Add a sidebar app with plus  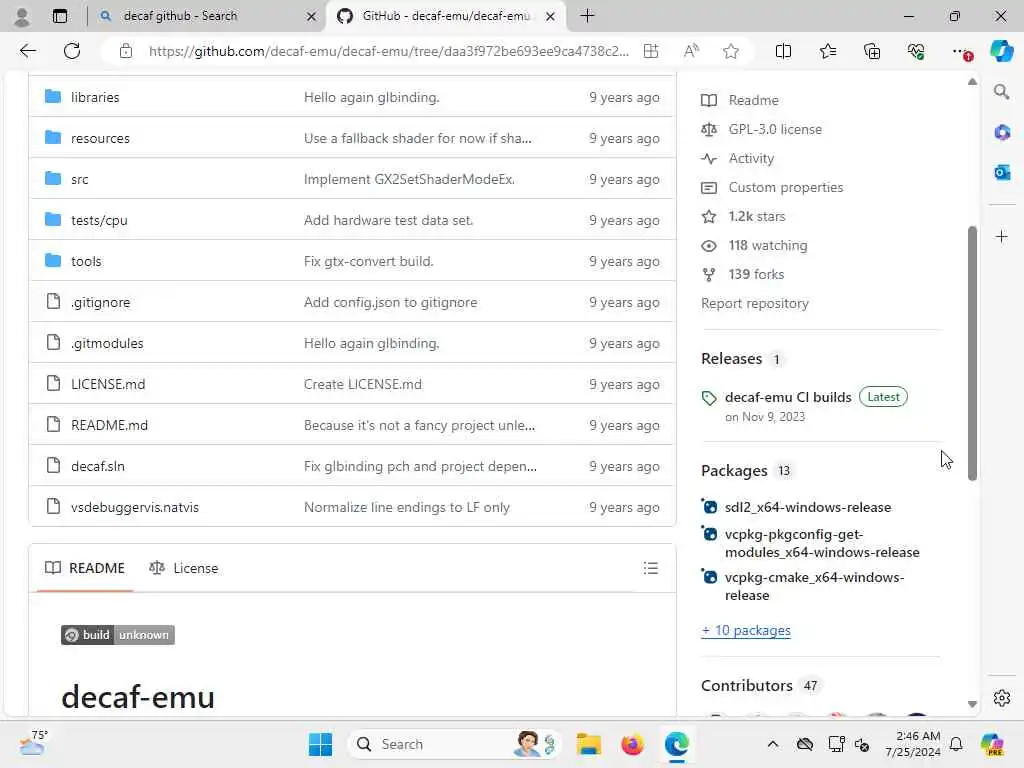(x=1001, y=236)
